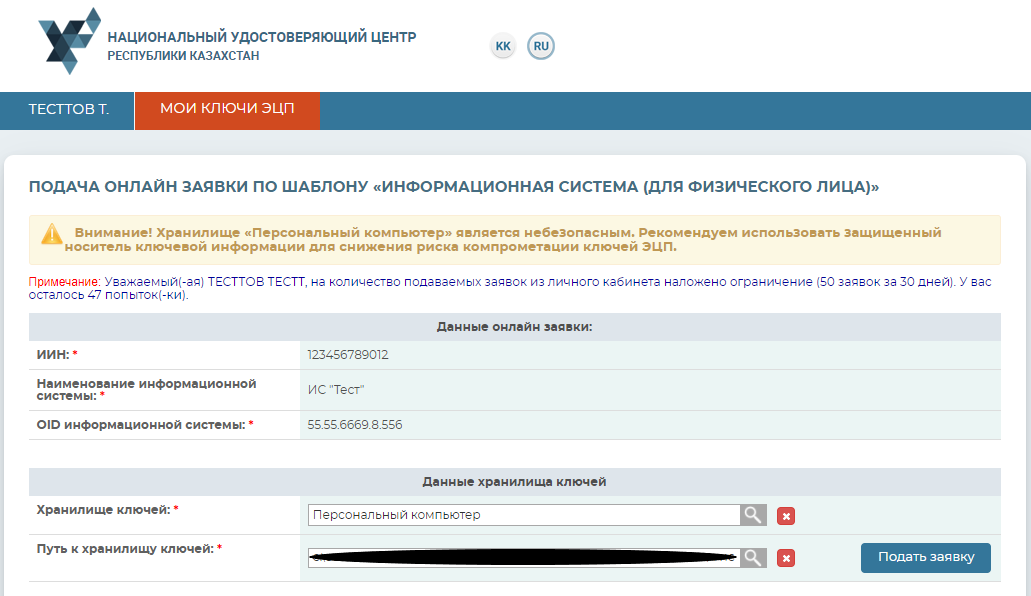
Task: Open the ТЕСТТОВ Т. user tab
Action: 68,109
